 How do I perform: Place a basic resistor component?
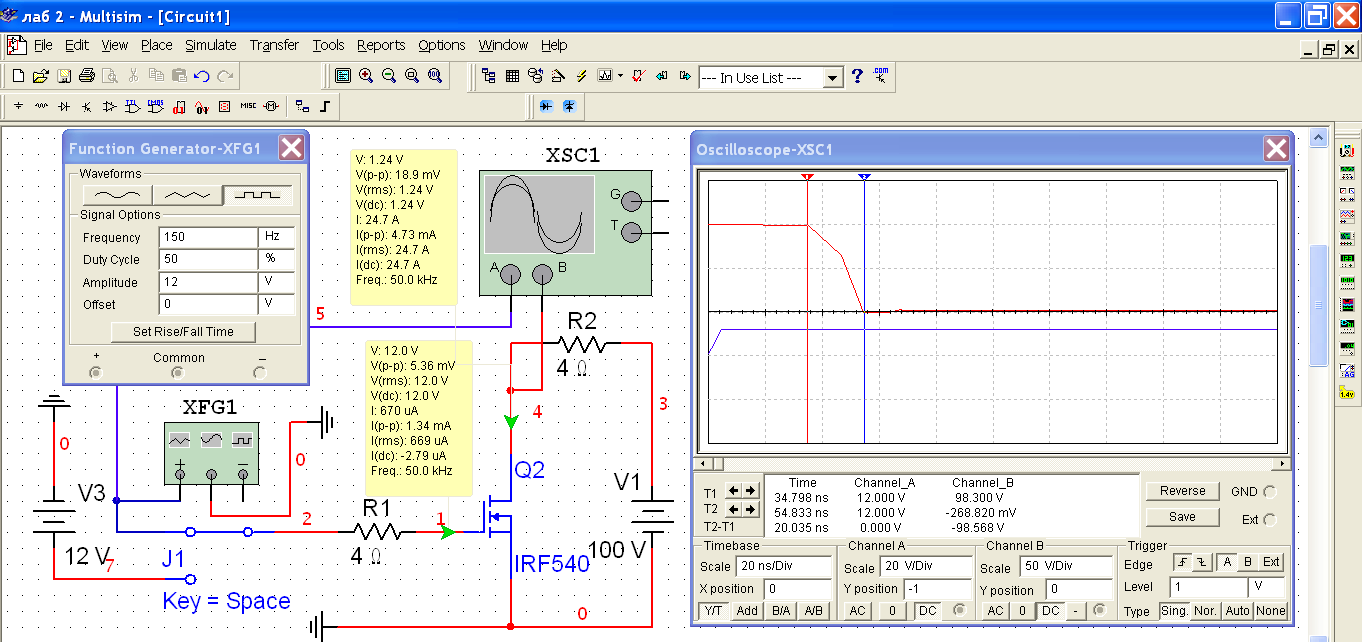[x=41, y=106]
